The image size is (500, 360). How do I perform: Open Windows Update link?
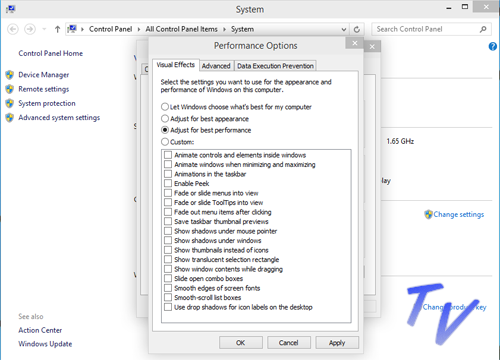(x=45, y=344)
